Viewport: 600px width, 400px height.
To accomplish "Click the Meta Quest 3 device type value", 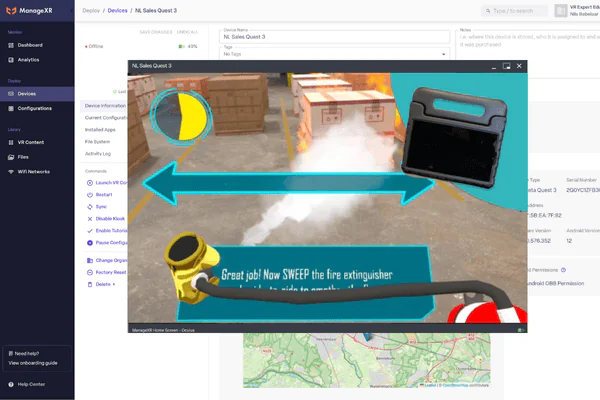I will pos(542,190).
